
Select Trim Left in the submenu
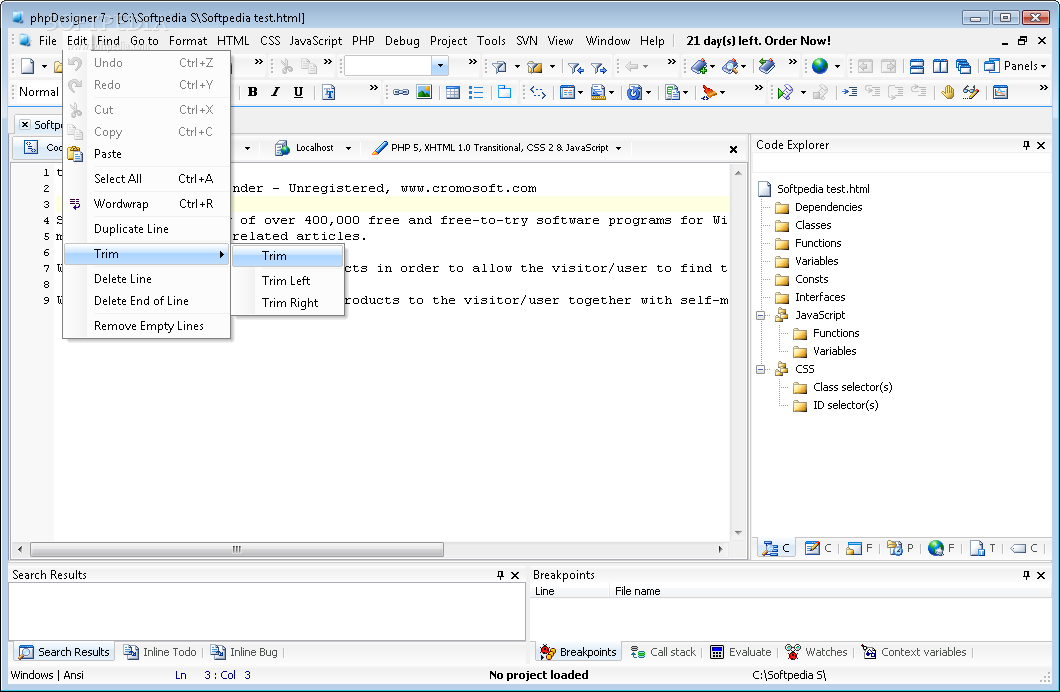[287, 280]
